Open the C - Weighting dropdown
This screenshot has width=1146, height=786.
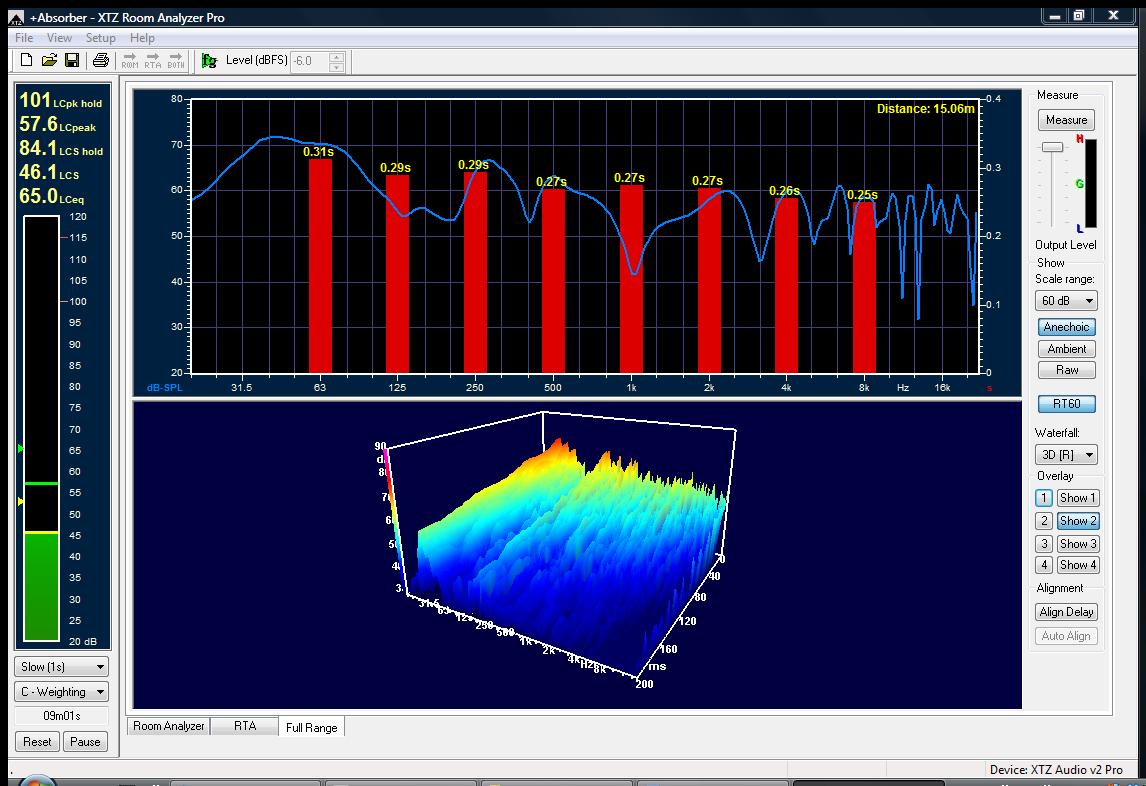pyautogui.click(x=62, y=692)
